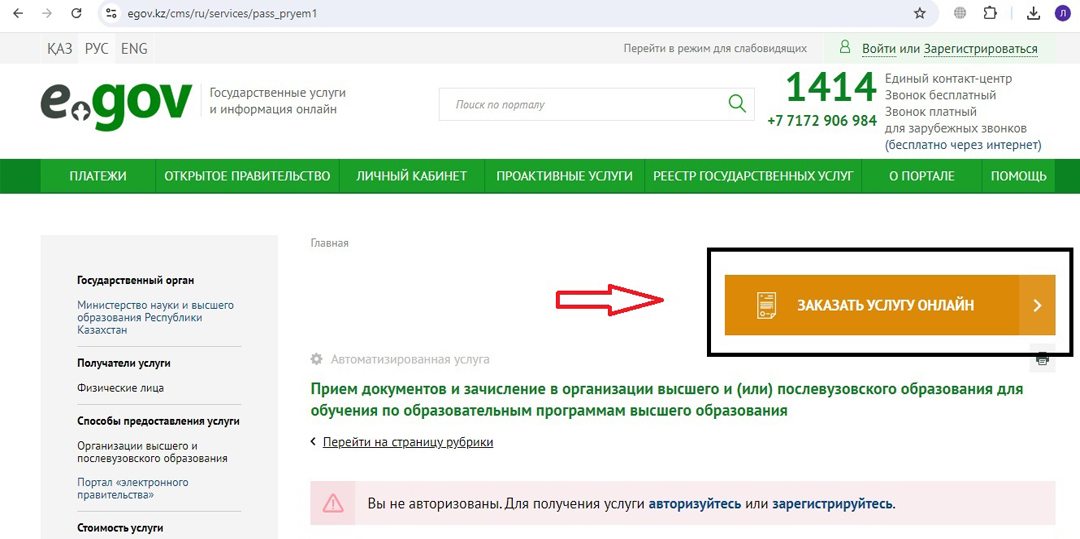Open the О ПОРТАЛЕ menu
This screenshot has height=539, width=1080.
tap(922, 176)
